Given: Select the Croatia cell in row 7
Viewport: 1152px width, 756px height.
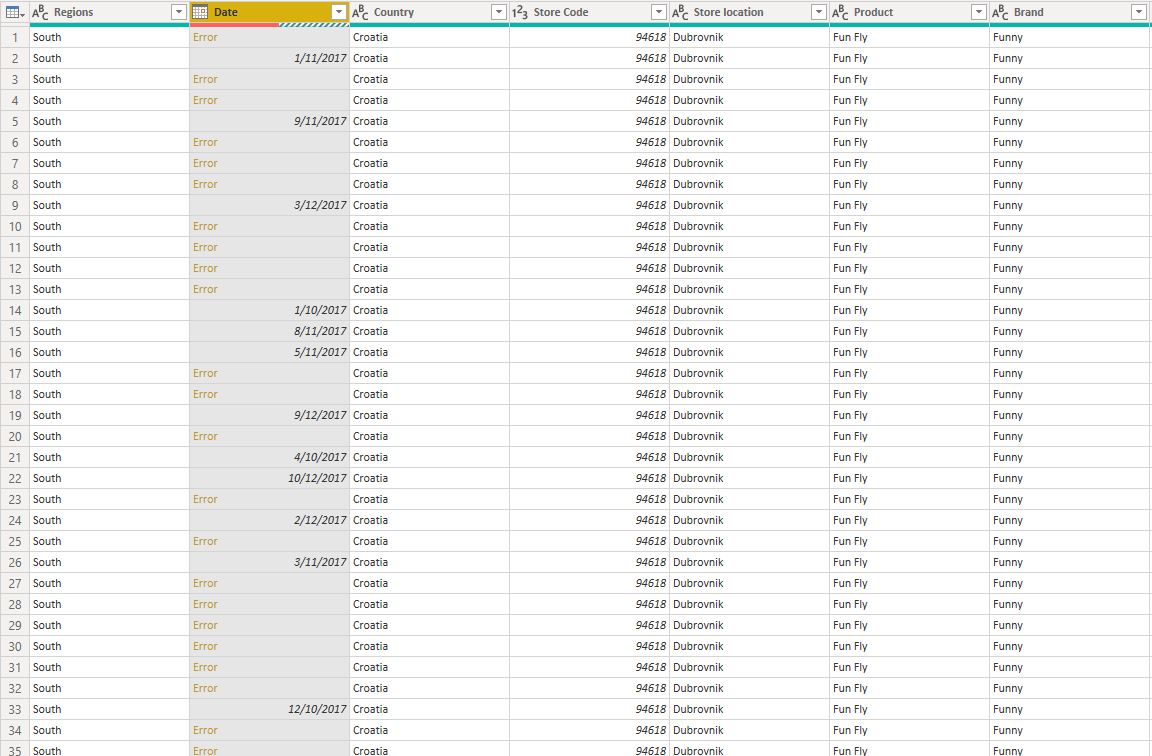Looking at the screenshot, I should tap(430, 163).
